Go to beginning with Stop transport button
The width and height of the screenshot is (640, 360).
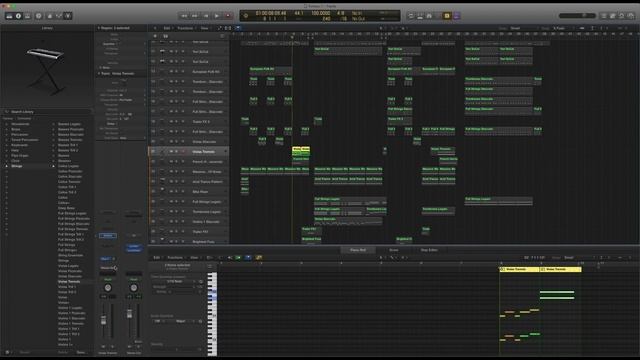tap(206, 16)
